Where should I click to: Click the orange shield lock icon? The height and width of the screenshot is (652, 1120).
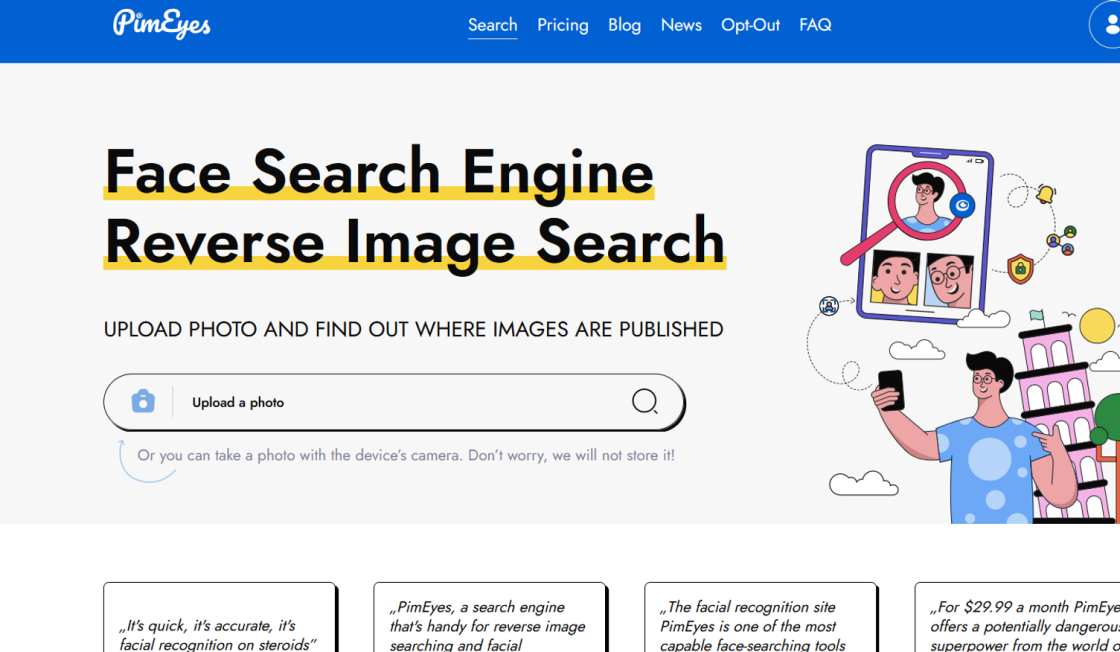[1019, 268]
